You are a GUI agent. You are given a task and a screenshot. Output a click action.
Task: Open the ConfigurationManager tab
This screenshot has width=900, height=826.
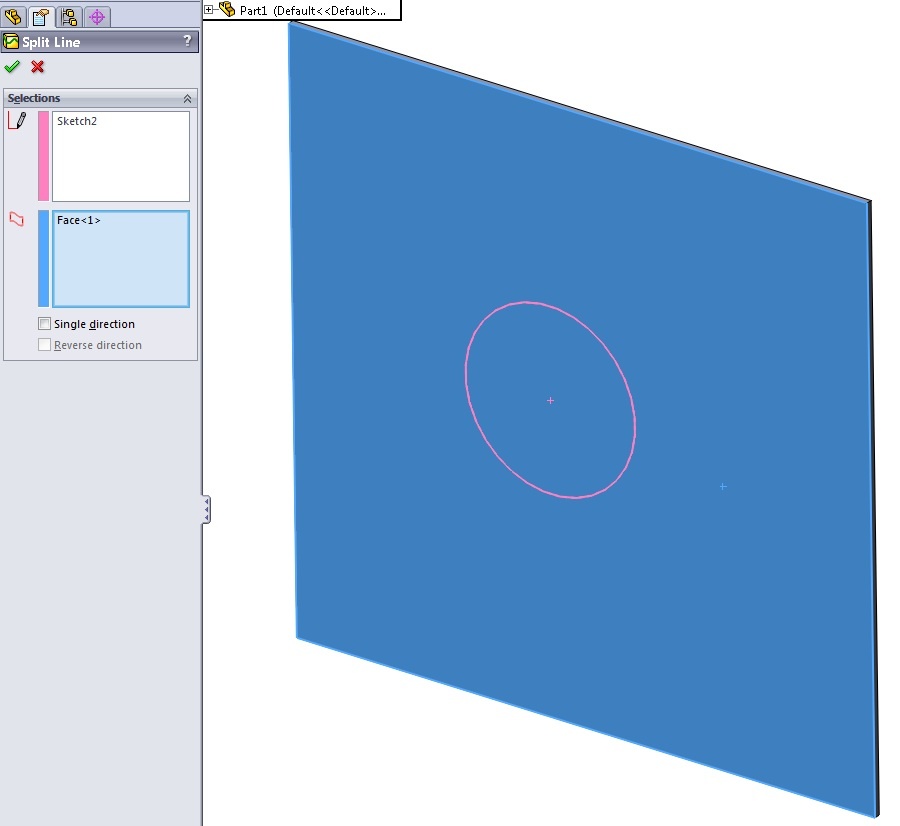(69, 17)
